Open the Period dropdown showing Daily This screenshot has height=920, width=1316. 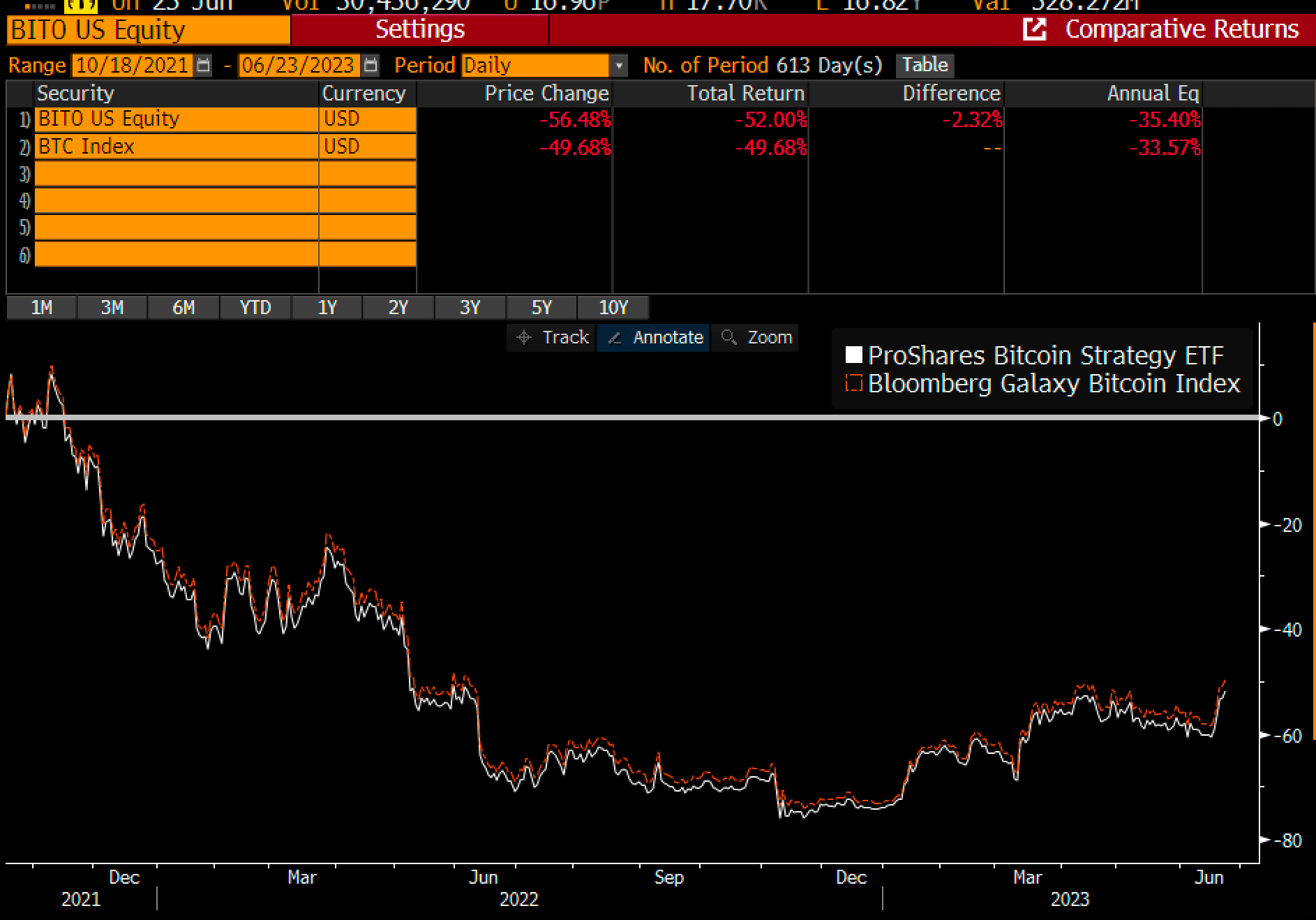click(x=619, y=65)
